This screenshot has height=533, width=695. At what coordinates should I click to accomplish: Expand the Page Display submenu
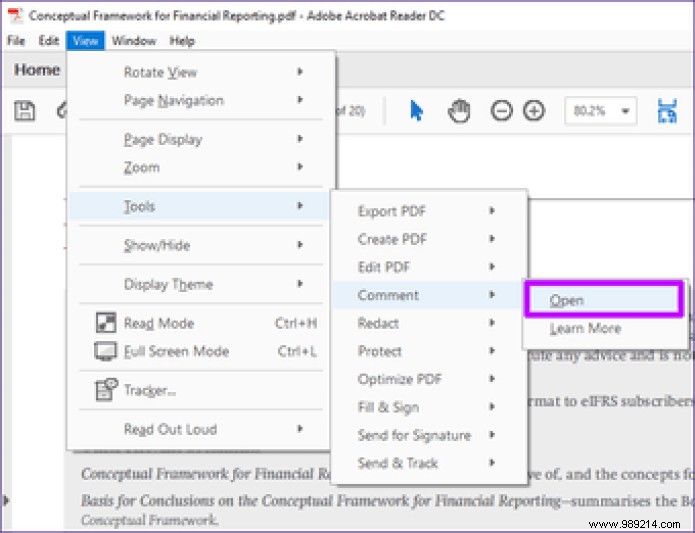[198, 140]
